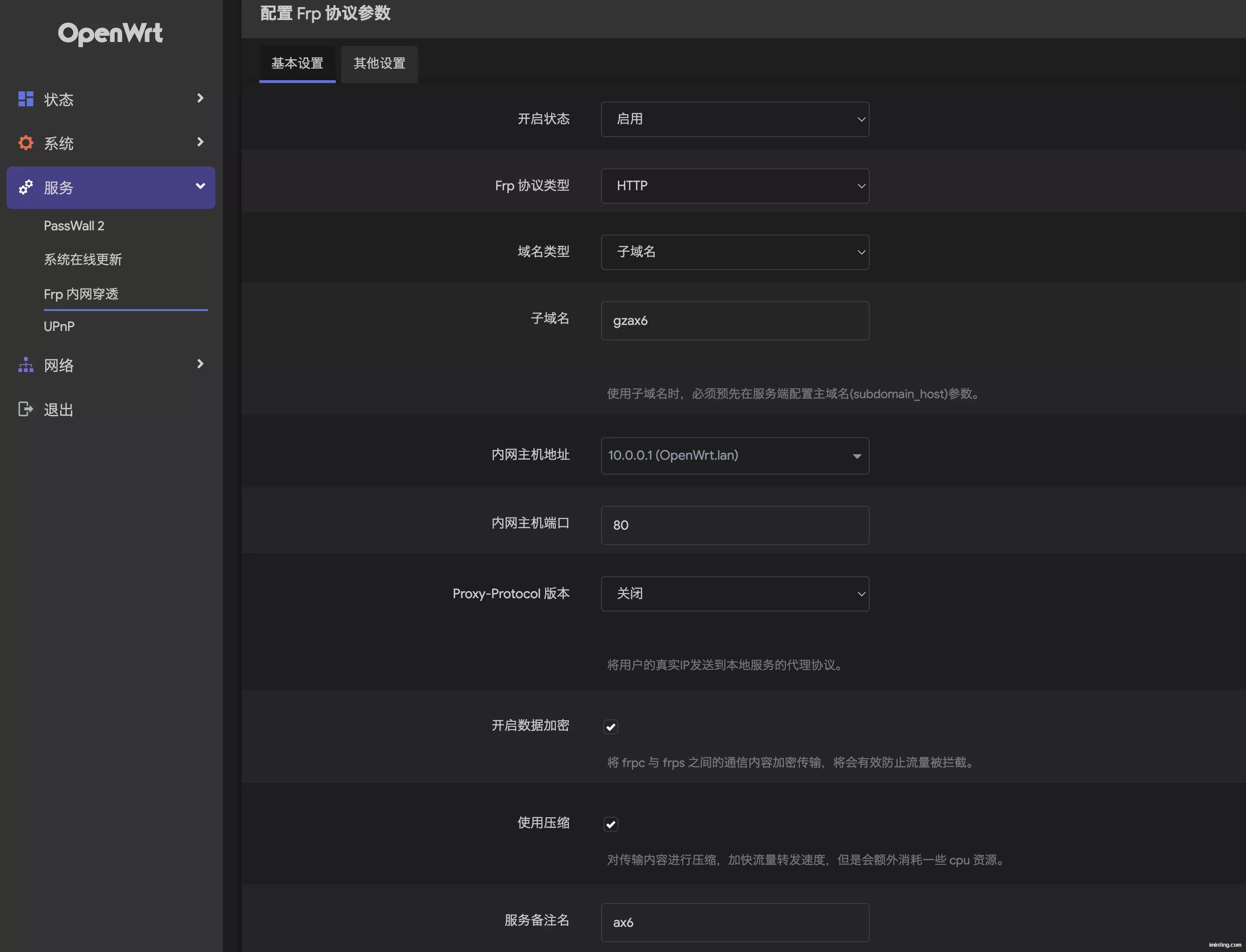1246x952 pixels.
Task: Open the 内网主机地址 combo box
Action: tap(734, 455)
